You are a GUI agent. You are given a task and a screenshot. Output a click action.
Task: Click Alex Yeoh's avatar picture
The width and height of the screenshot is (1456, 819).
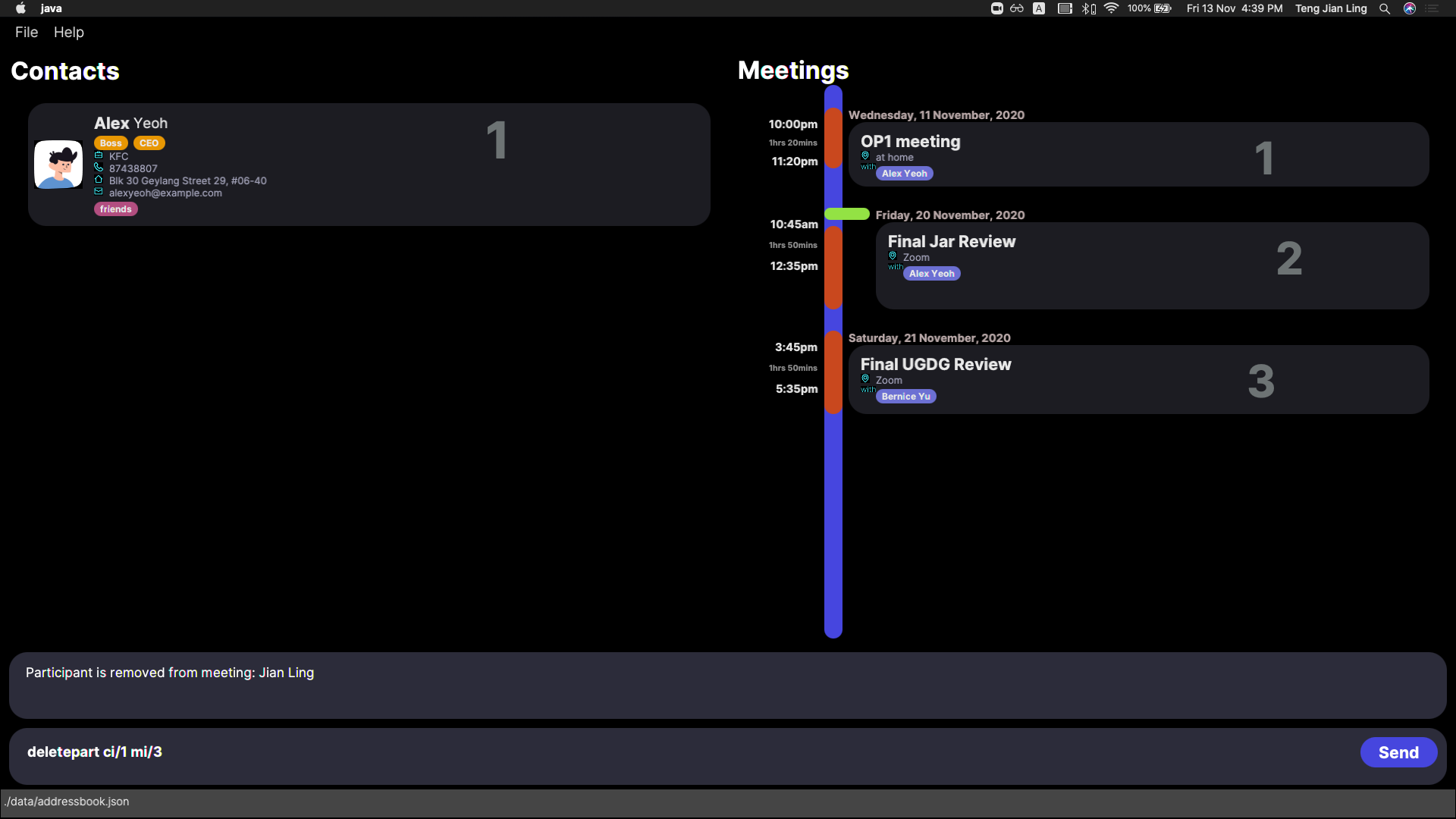pos(58,165)
